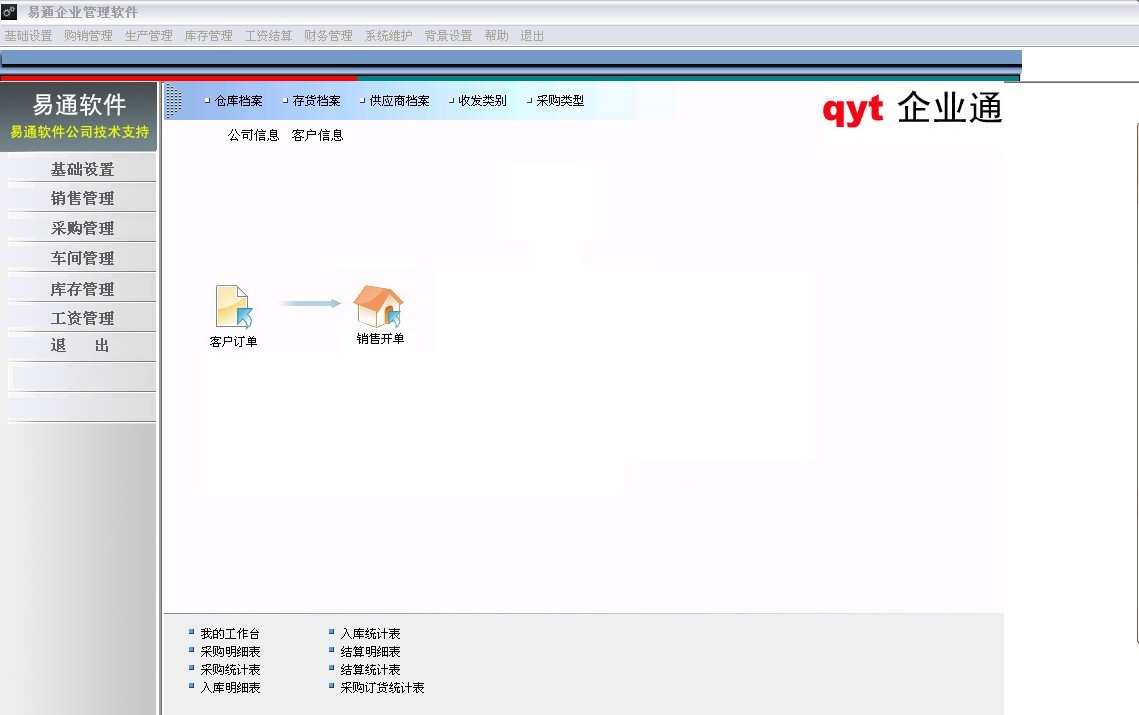Select 采购管理 in the left sidebar
Screen dimensions: 1139x715
pyautogui.click(x=82, y=228)
